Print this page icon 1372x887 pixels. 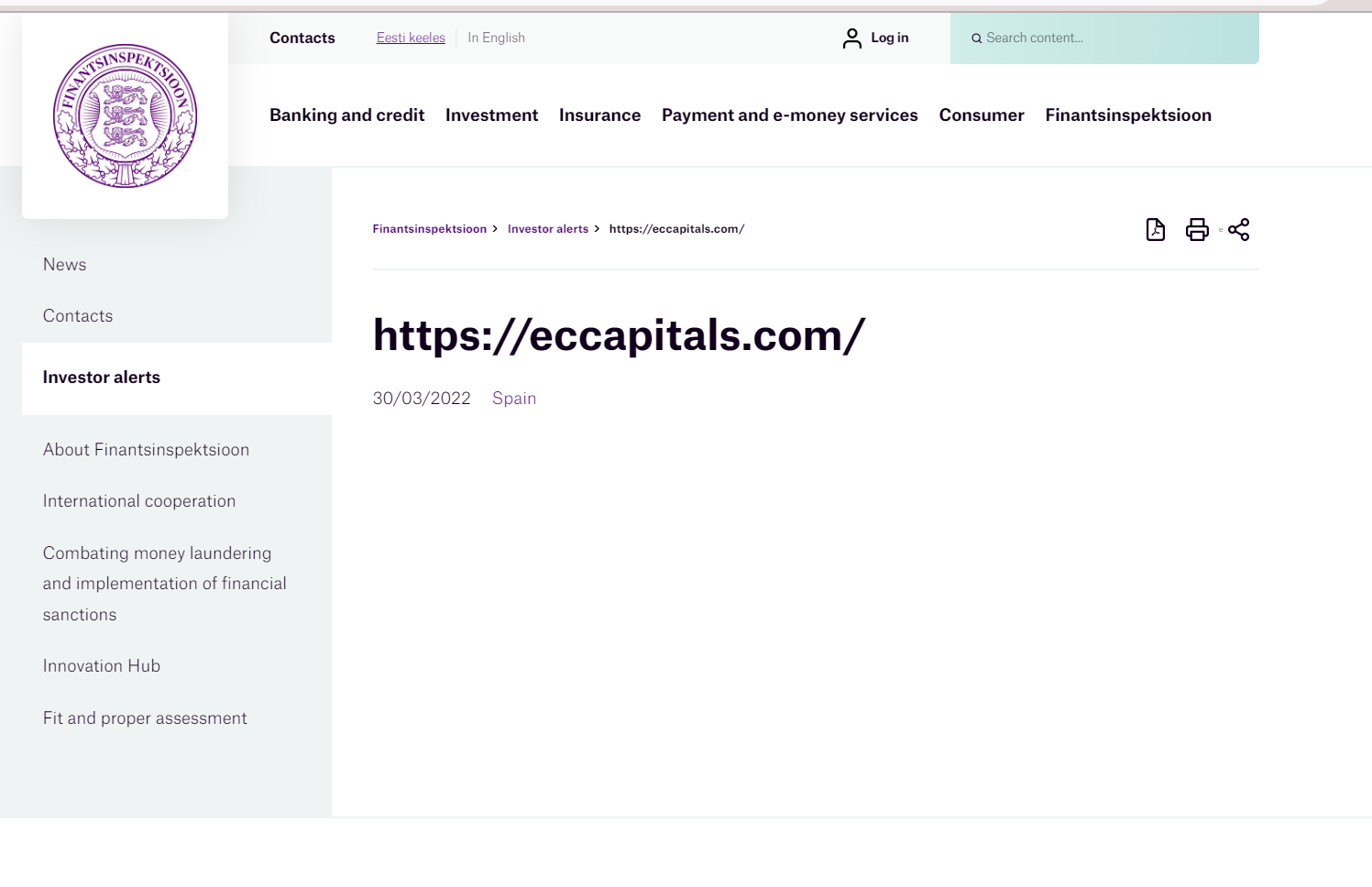click(x=1197, y=229)
